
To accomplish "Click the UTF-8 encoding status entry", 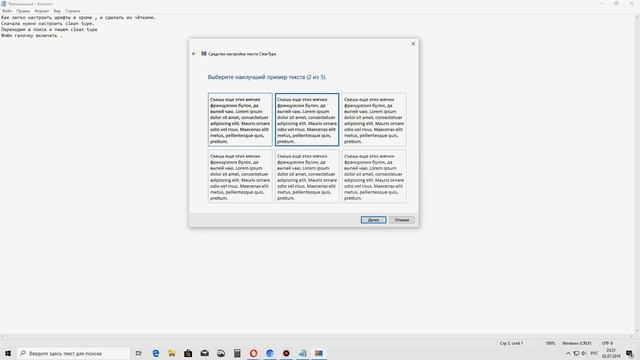I will click(x=607, y=343).
